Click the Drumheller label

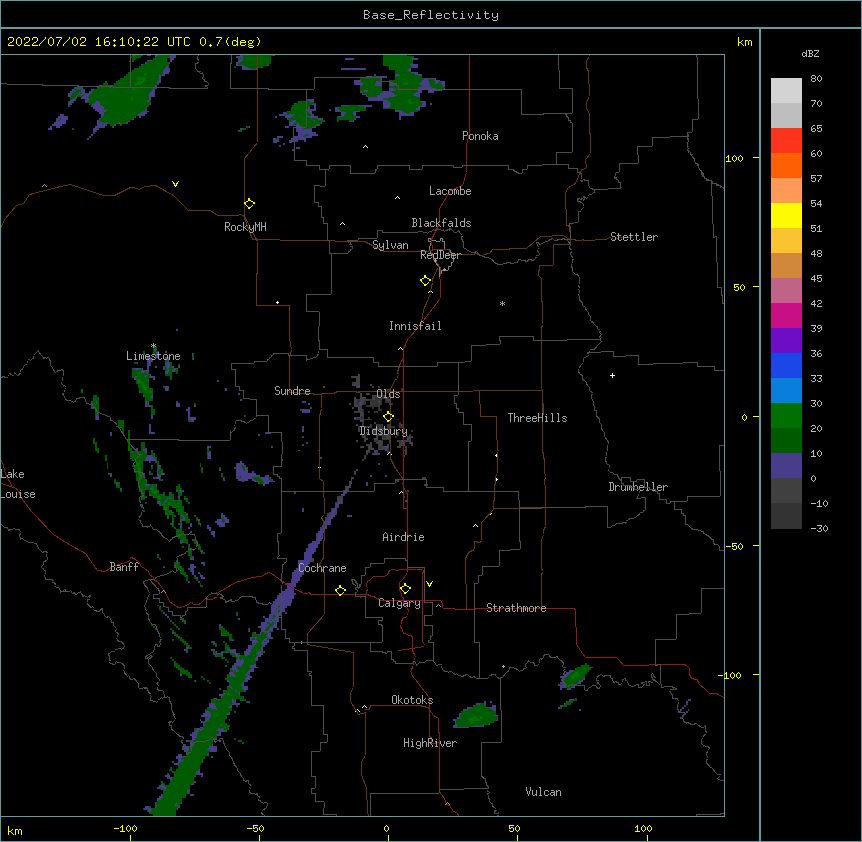[638, 487]
